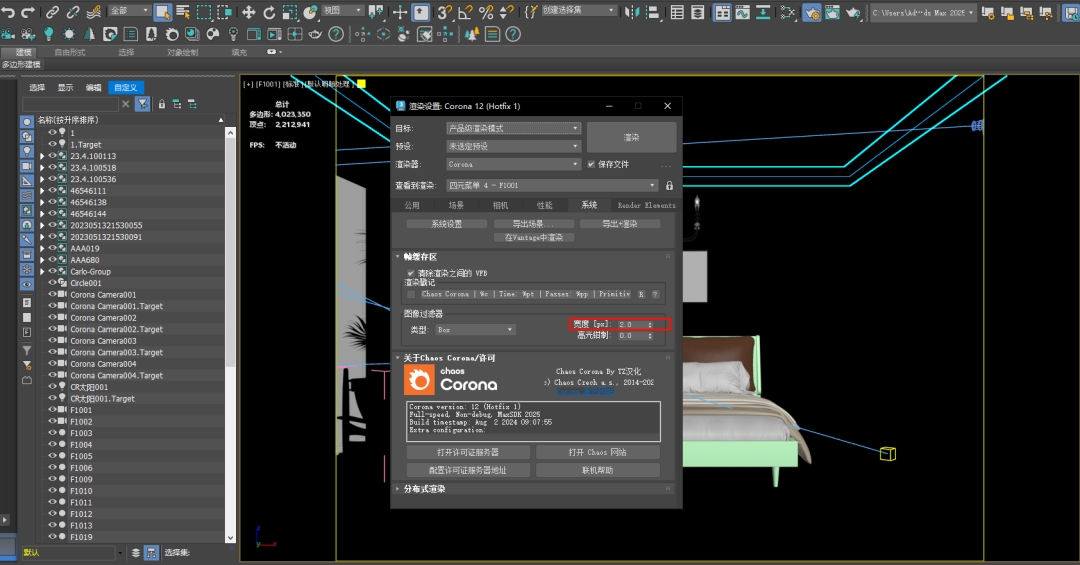The image size is (1080, 565).
Task: Click the scene explorer vertical scrollbar
Action: [x=230, y=334]
